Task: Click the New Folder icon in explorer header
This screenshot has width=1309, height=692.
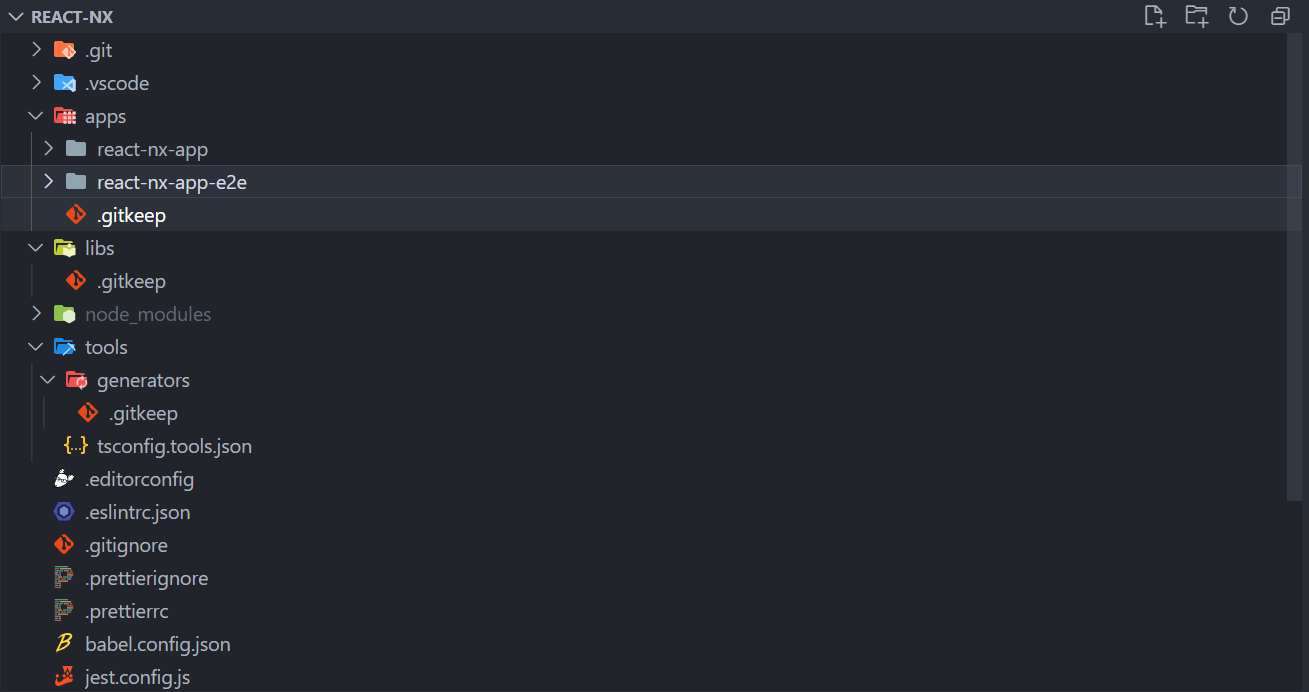Action: tap(1197, 16)
